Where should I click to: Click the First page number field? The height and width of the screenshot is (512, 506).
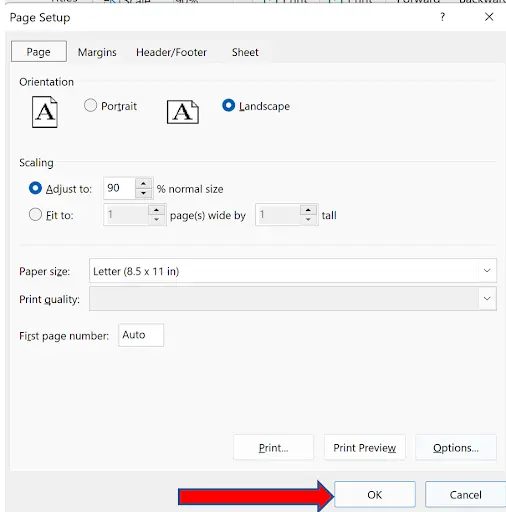pyautogui.click(x=141, y=335)
